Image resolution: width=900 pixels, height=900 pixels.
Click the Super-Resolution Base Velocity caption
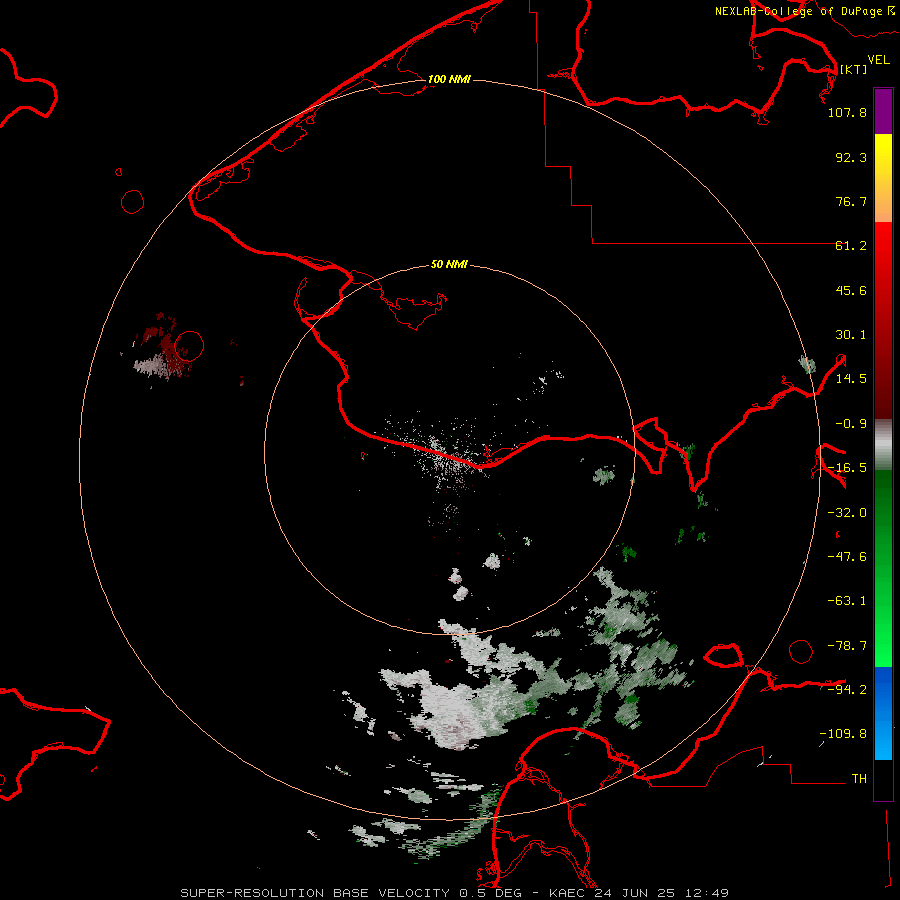tap(455, 893)
